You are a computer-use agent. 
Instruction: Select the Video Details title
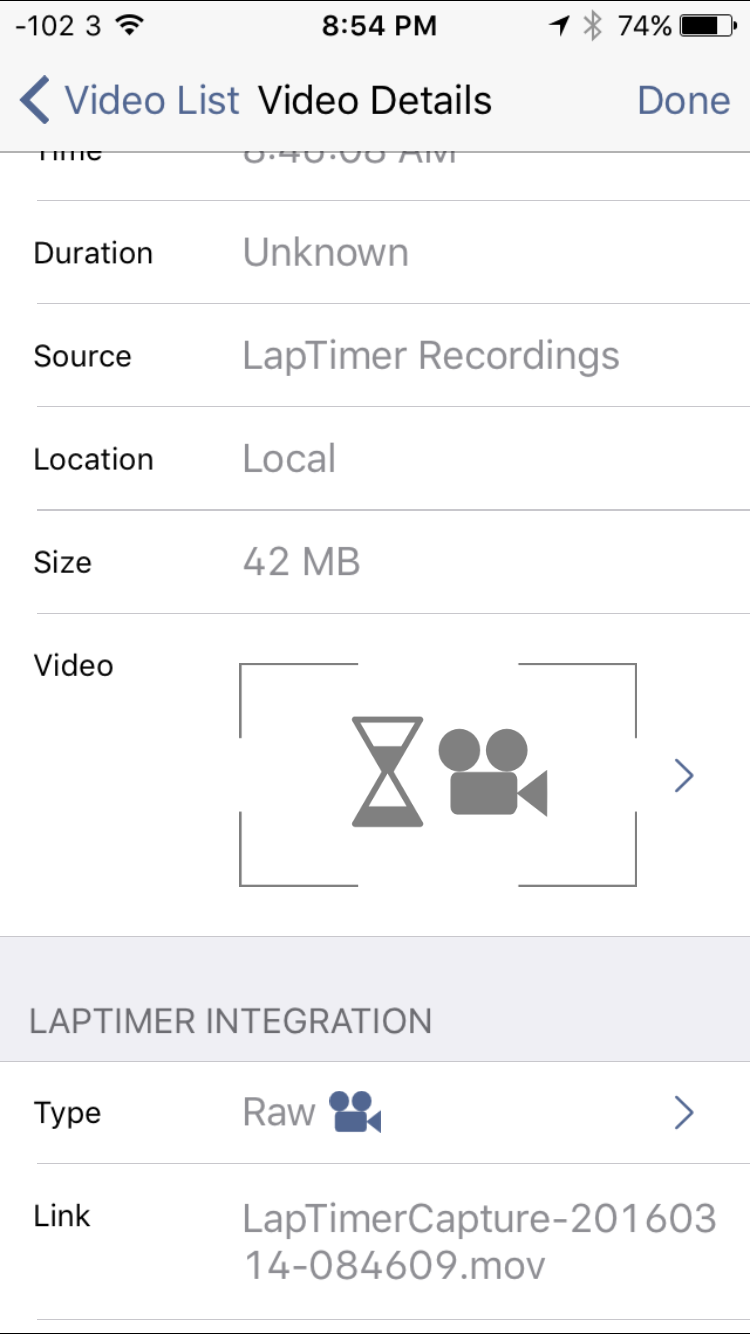pos(375,101)
